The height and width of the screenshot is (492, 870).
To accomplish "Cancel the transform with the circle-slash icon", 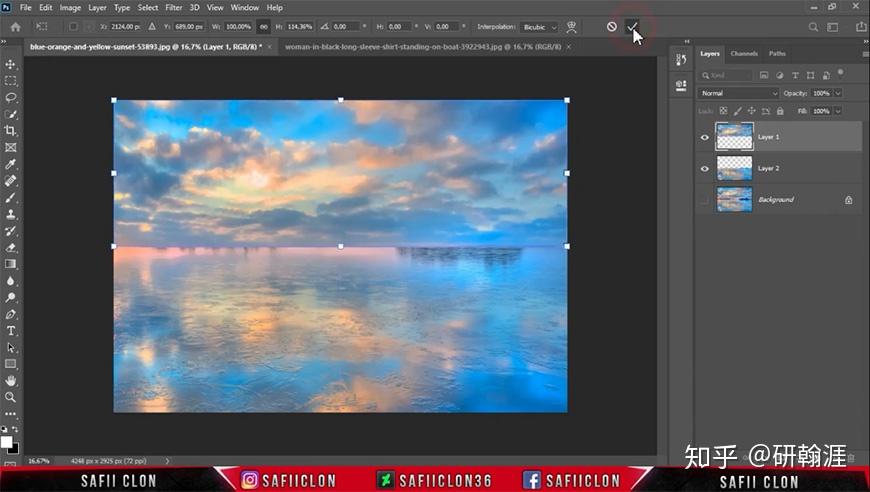I will pos(611,27).
